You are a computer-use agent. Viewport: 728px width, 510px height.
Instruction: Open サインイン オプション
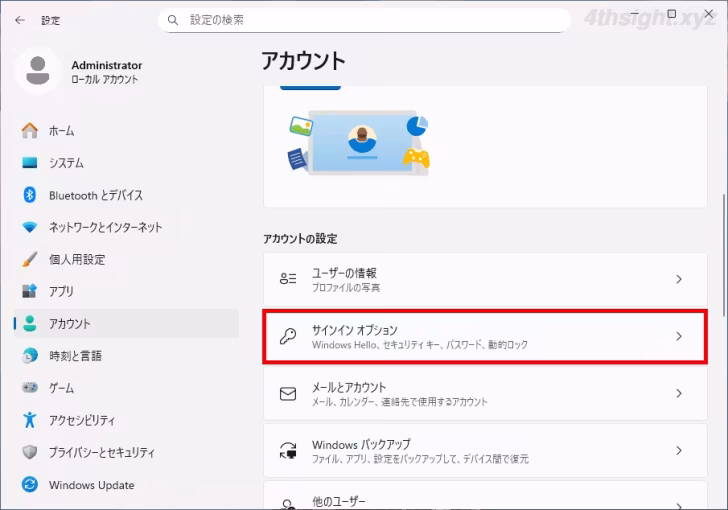pos(485,336)
